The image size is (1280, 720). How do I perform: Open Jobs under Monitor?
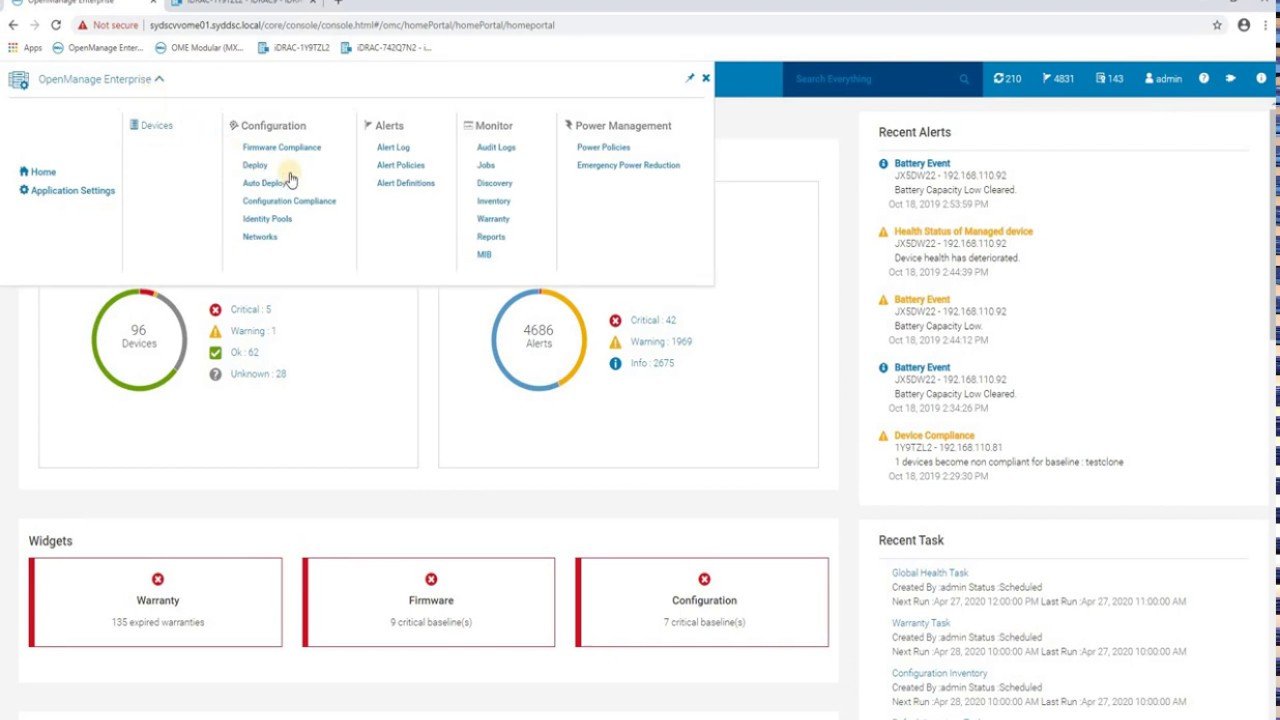click(485, 165)
